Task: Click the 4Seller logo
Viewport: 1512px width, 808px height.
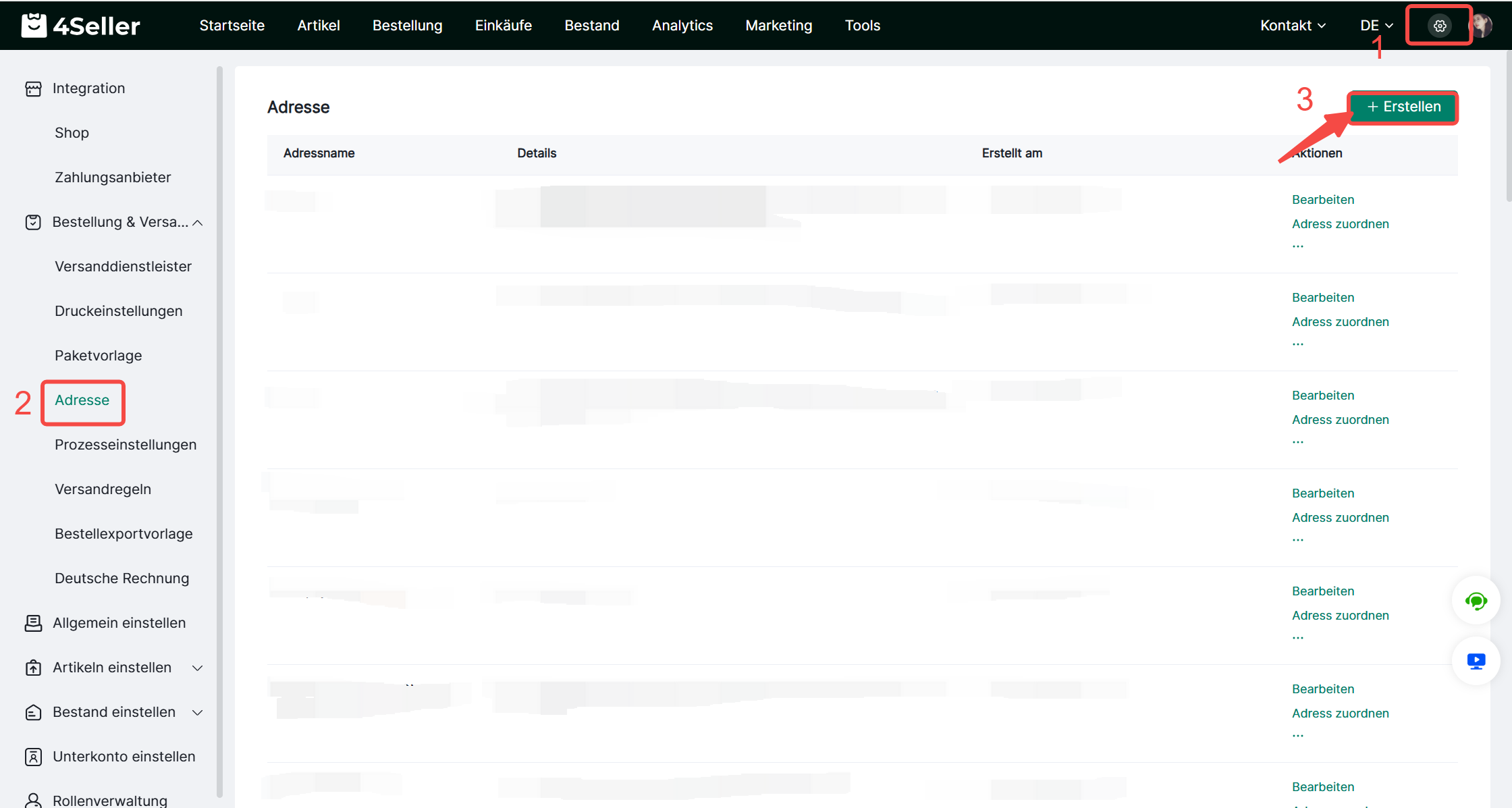Action: (x=81, y=26)
